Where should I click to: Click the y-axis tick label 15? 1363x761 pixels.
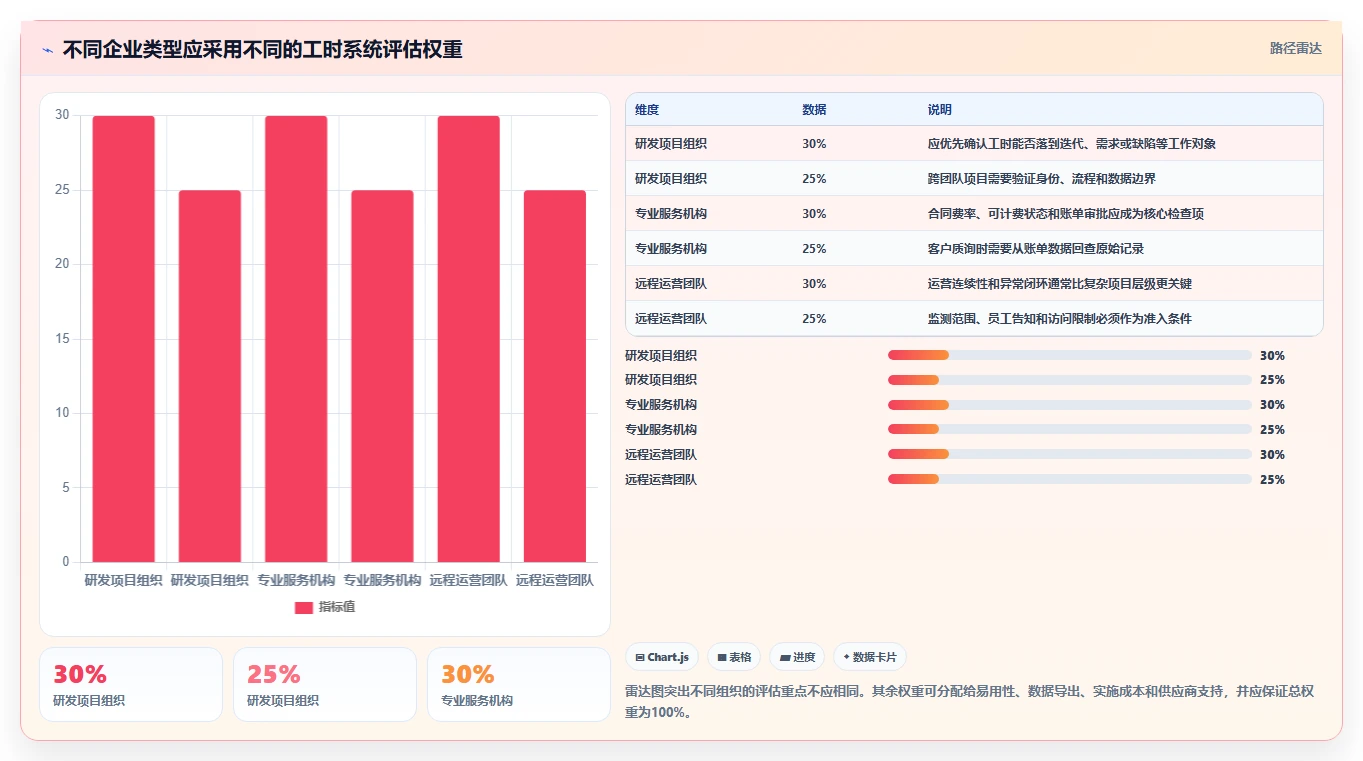[62, 339]
